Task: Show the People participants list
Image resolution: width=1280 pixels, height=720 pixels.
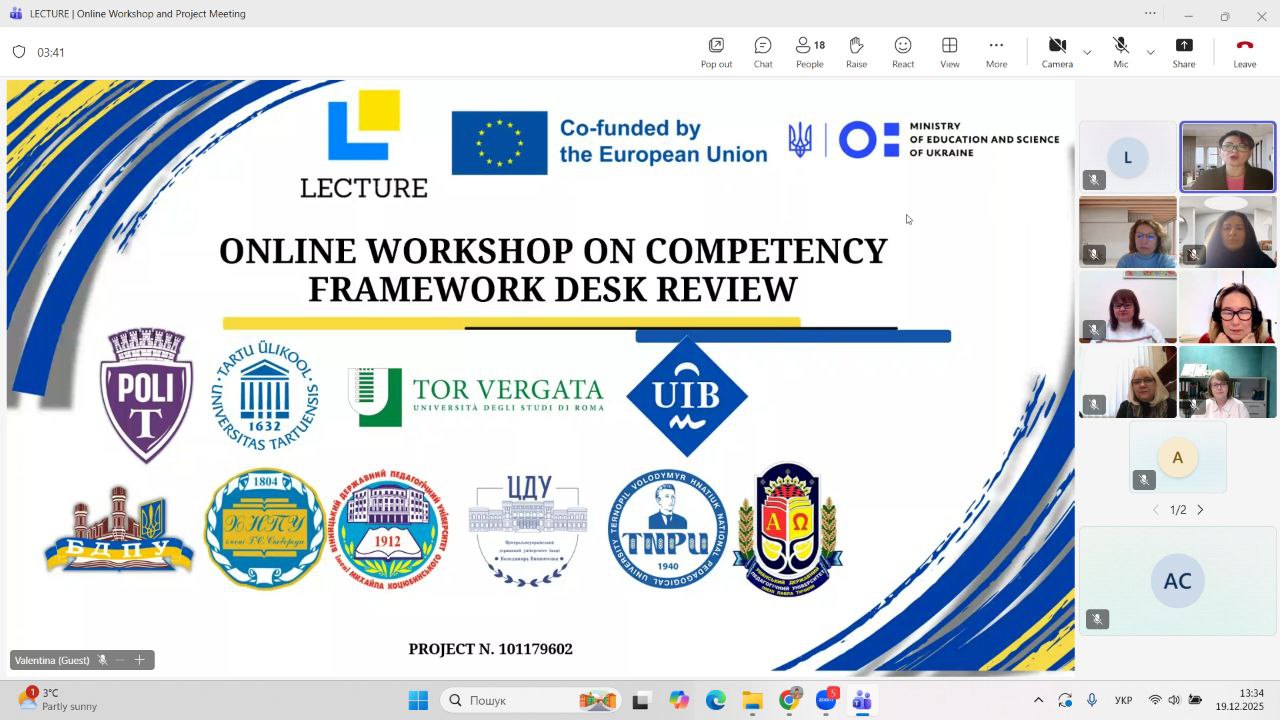Action: click(810, 52)
